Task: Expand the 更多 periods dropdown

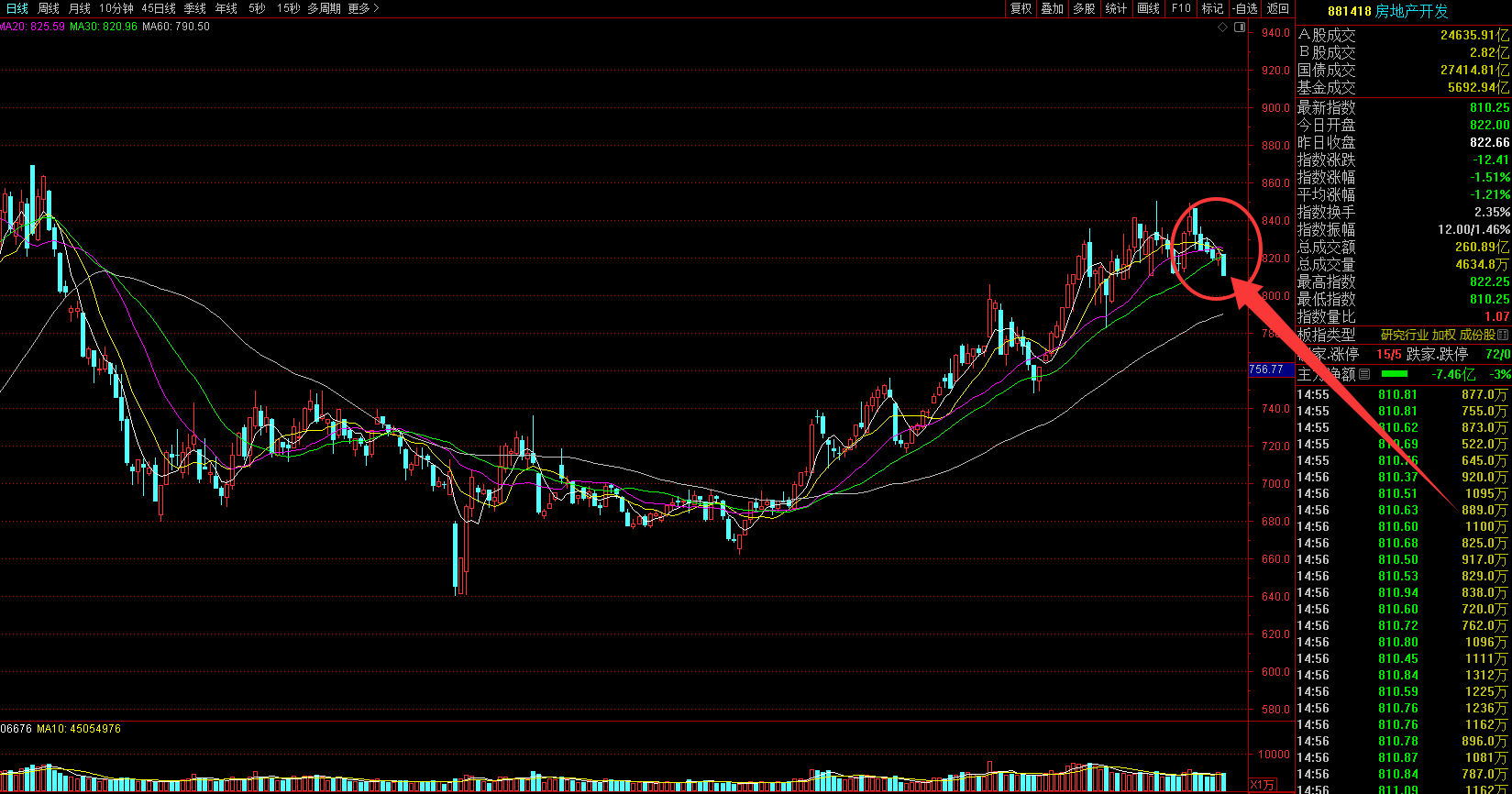Action: 363,8
